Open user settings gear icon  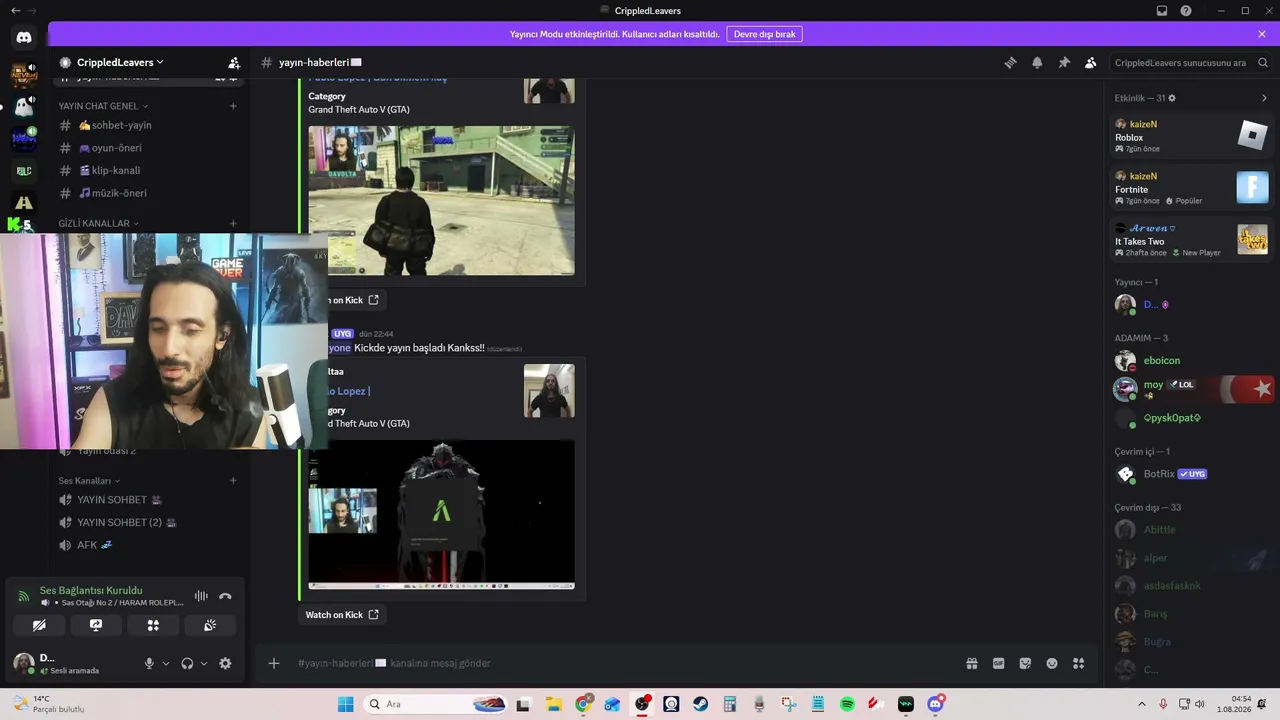click(225, 663)
